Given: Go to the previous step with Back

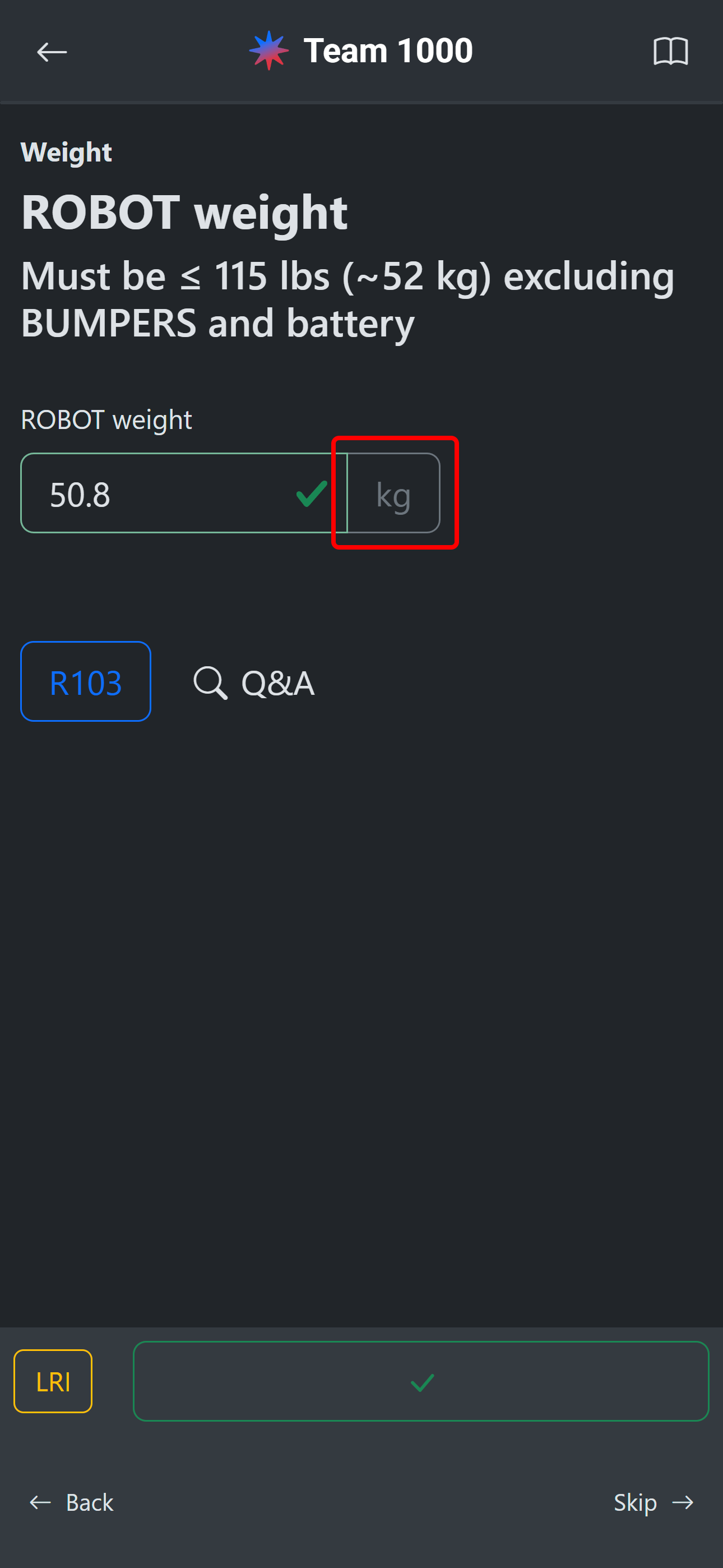Looking at the screenshot, I should 90,1502.
